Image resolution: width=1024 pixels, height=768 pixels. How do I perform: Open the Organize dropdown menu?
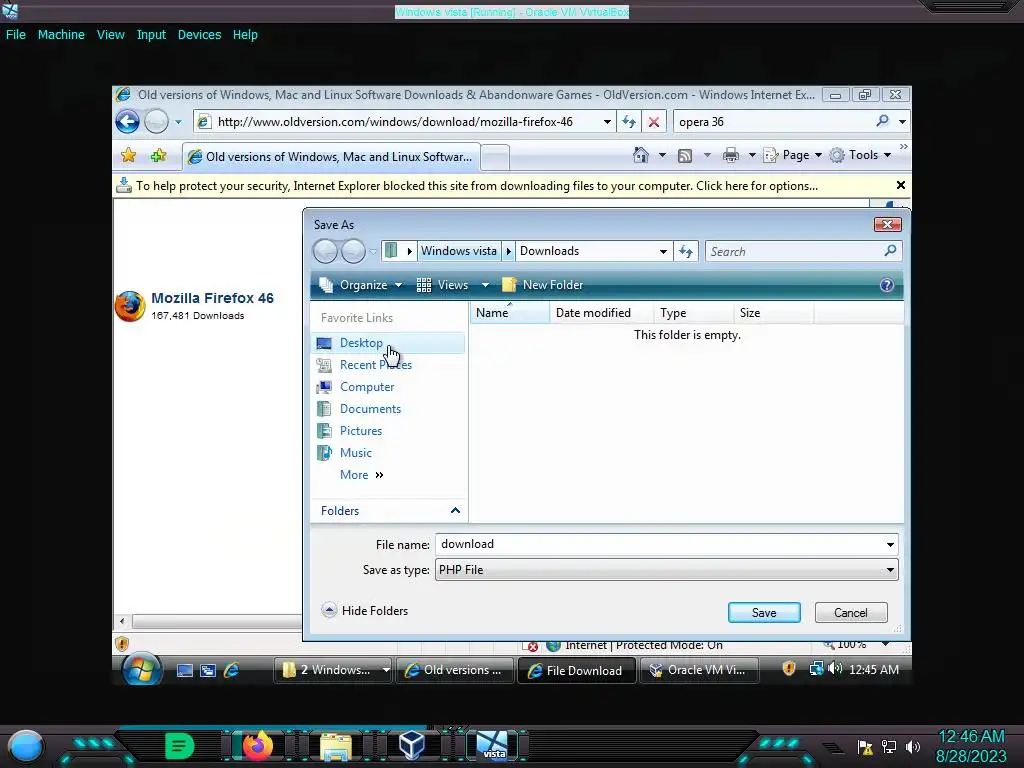click(360, 285)
